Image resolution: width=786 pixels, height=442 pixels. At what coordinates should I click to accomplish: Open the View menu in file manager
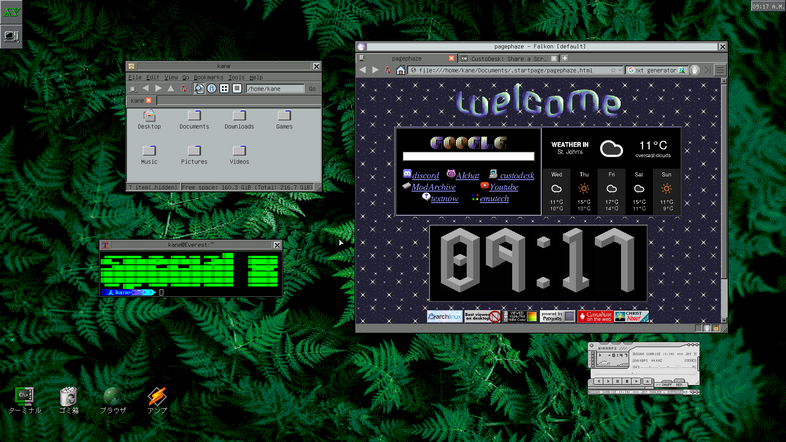tap(171, 77)
